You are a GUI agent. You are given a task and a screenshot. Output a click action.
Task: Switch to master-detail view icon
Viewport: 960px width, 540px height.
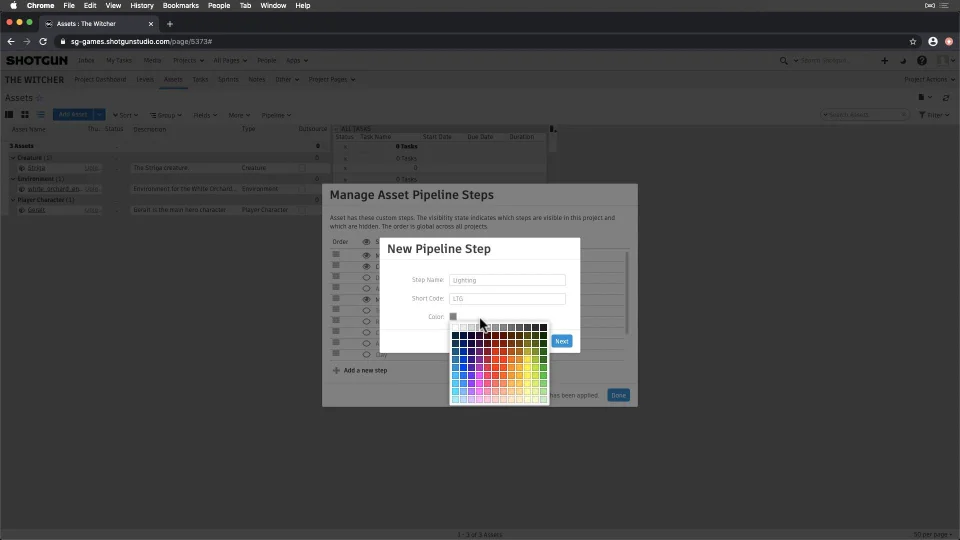(x=9, y=114)
